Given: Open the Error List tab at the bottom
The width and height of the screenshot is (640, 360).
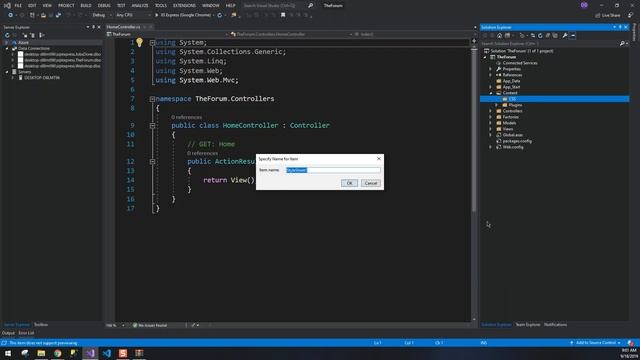Looking at the screenshot, I should point(26,333).
